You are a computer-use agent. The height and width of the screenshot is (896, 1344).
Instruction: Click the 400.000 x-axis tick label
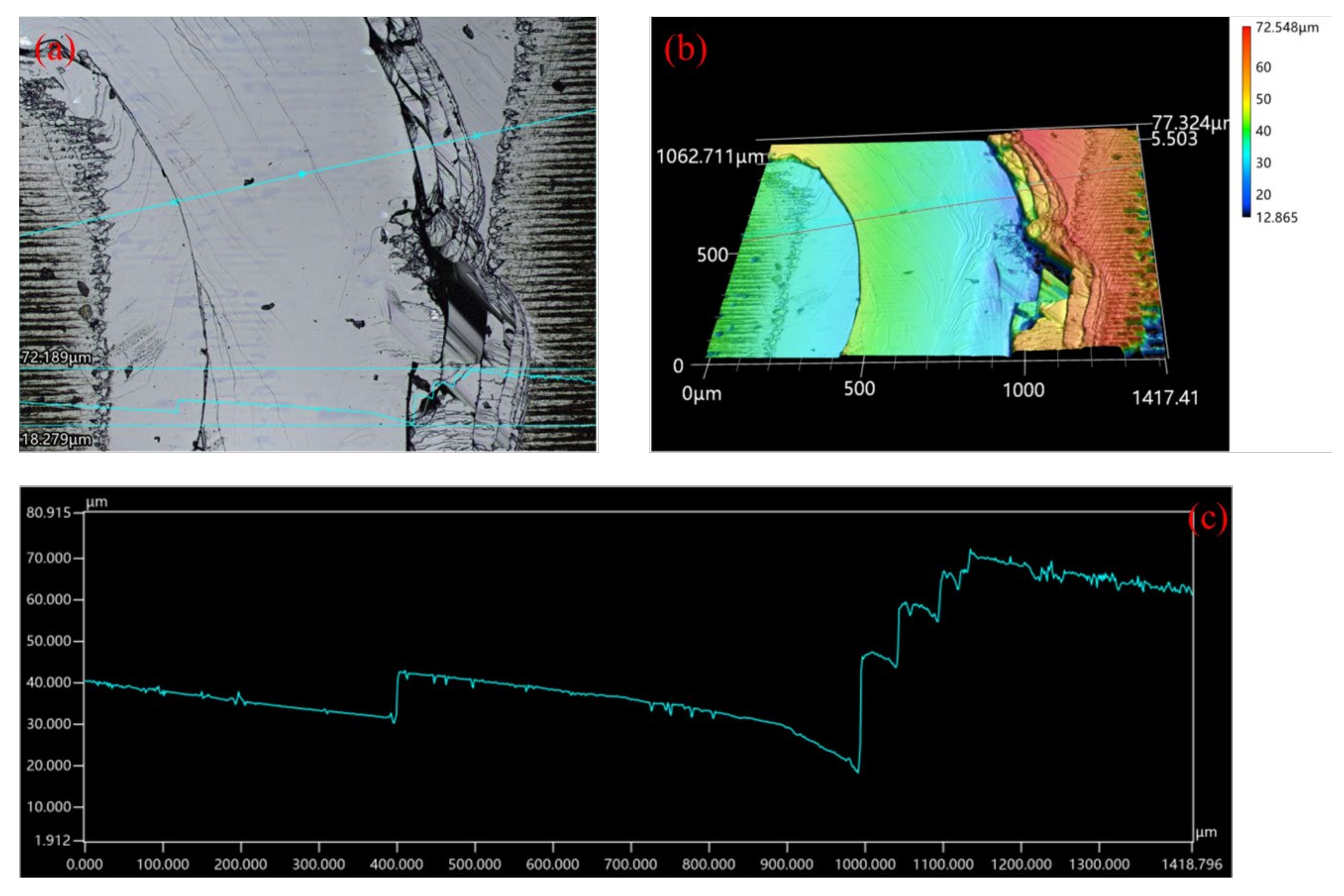[397, 865]
